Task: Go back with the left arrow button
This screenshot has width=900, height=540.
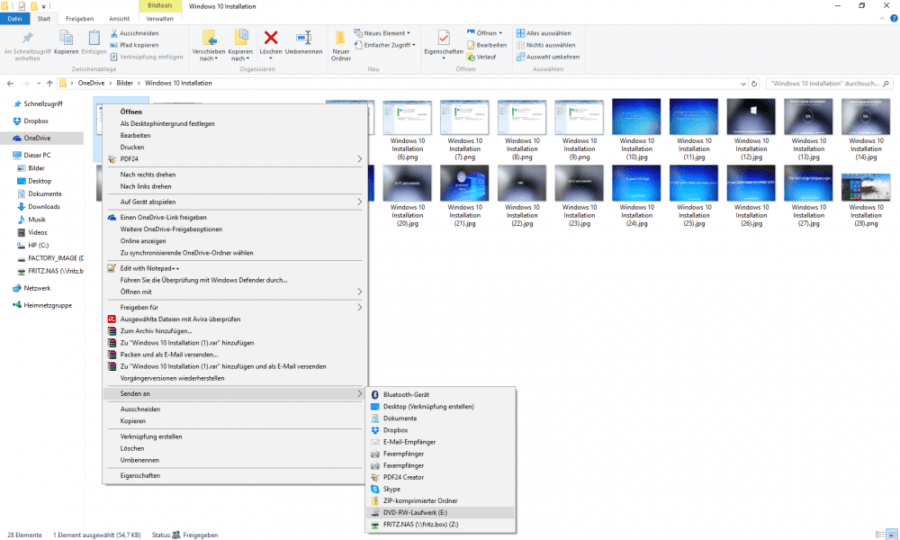Action: (x=10, y=83)
